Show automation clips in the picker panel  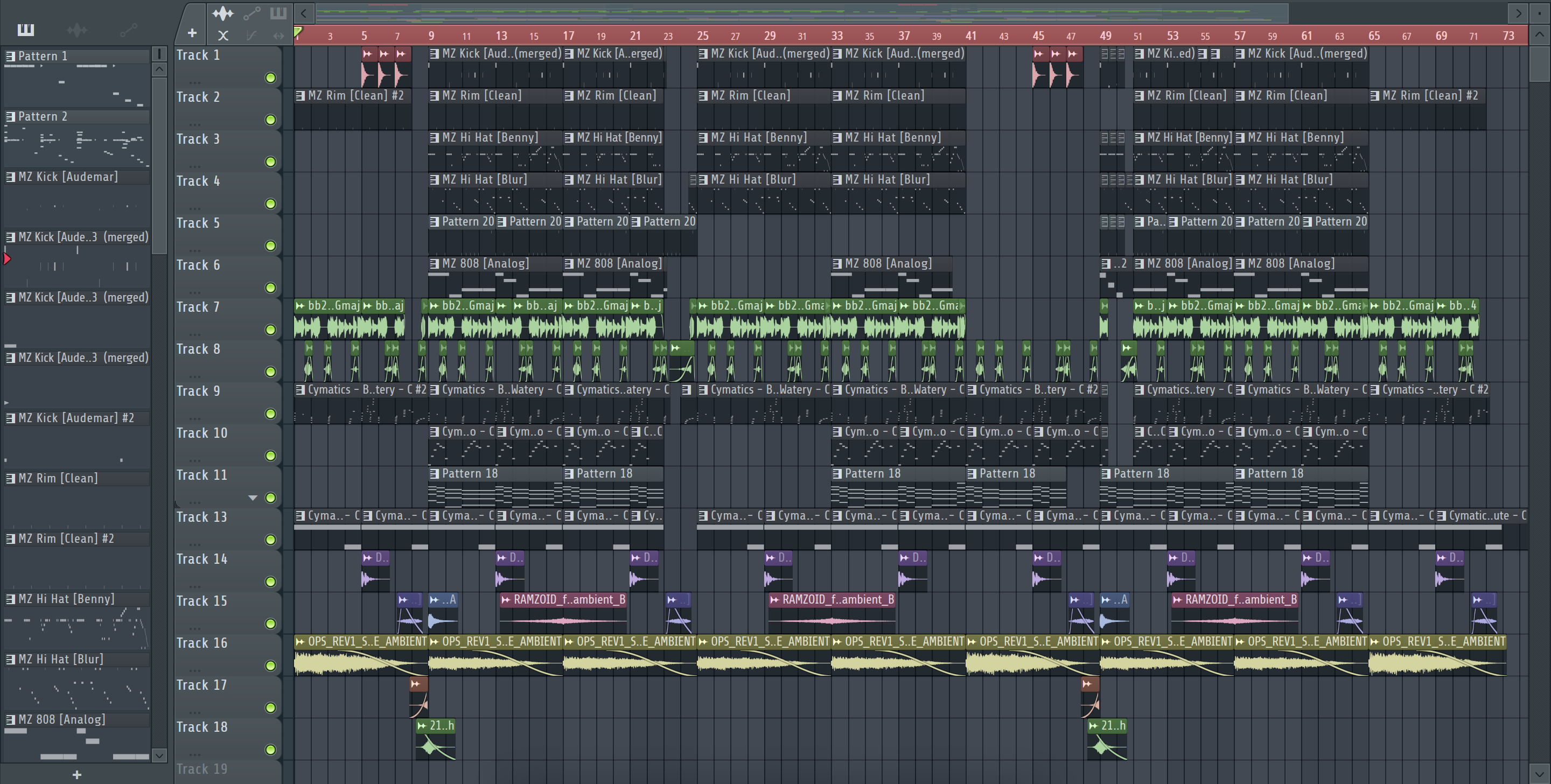pyautogui.click(x=128, y=30)
